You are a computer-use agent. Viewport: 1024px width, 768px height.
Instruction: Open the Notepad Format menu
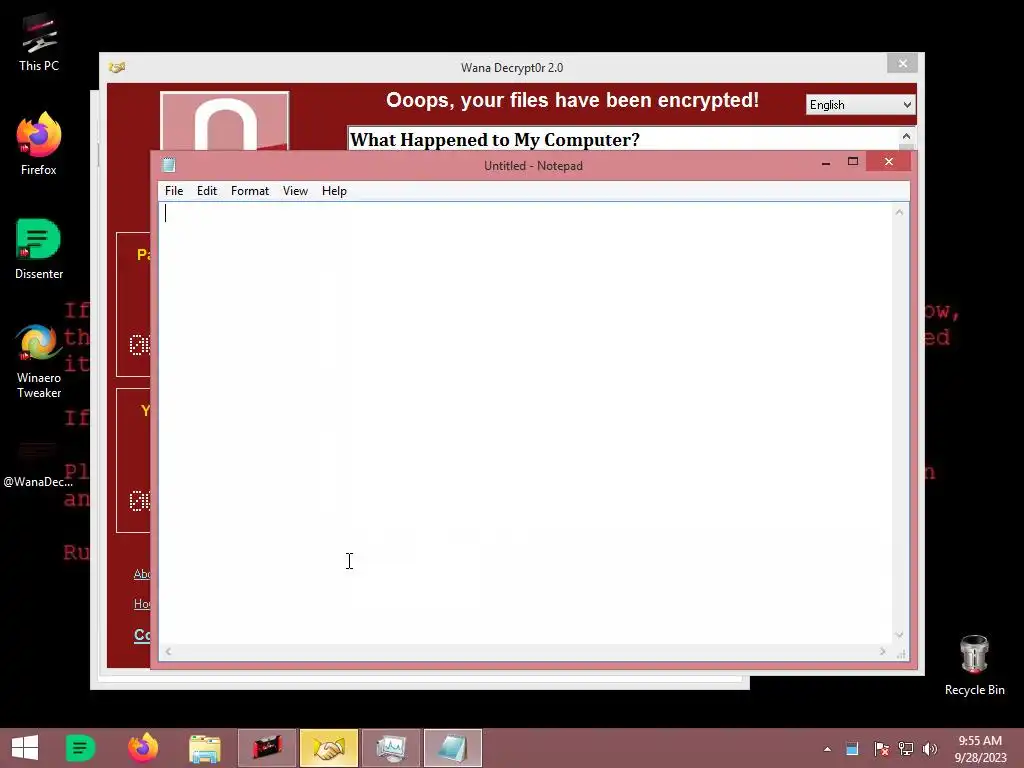pos(250,191)
